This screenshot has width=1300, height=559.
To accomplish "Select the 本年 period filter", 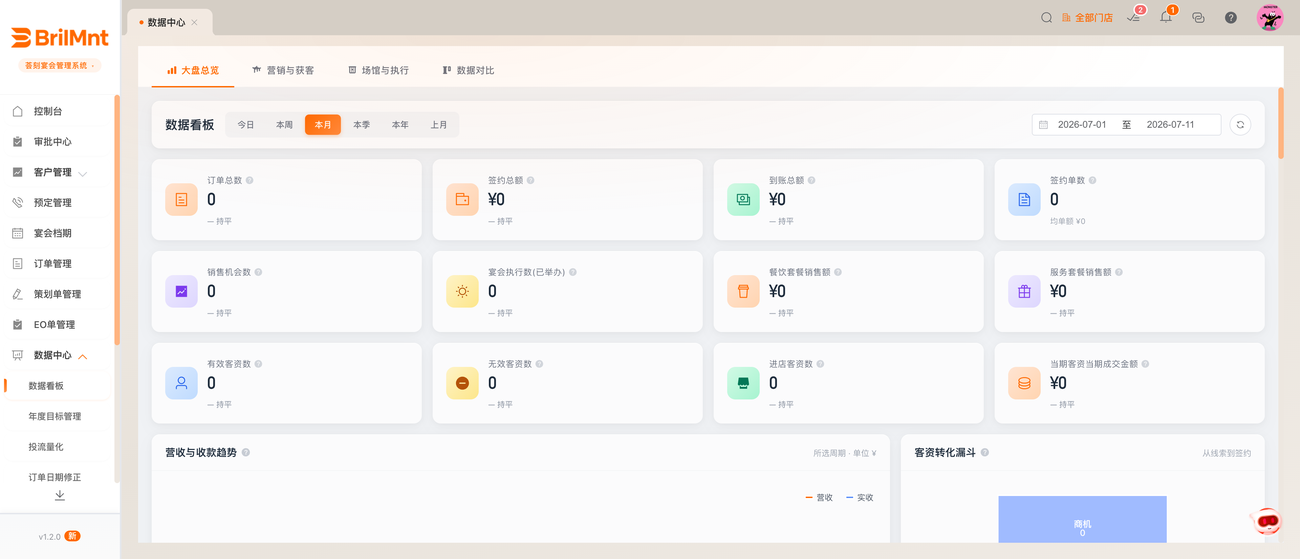I will [x=400, y=125].
